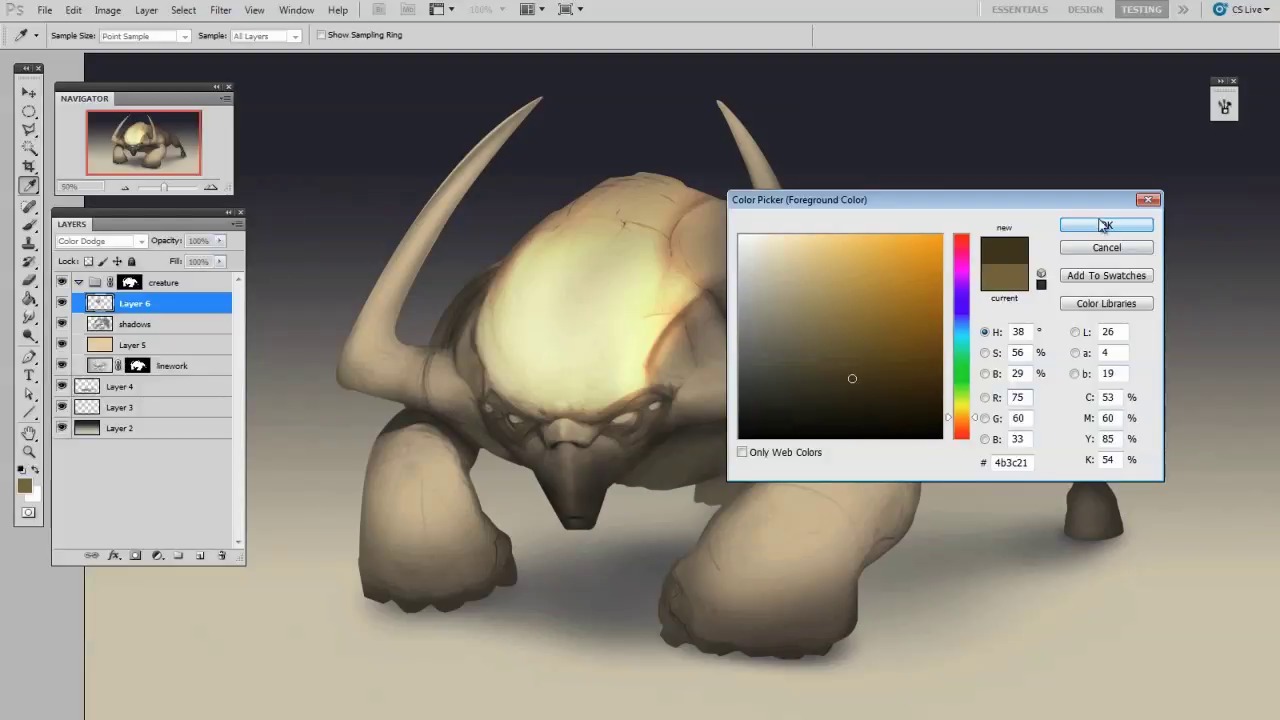Enable the Show Sampling Ring checkbox
Viewport: 1280px width, 720px height.
click(321, 35)
